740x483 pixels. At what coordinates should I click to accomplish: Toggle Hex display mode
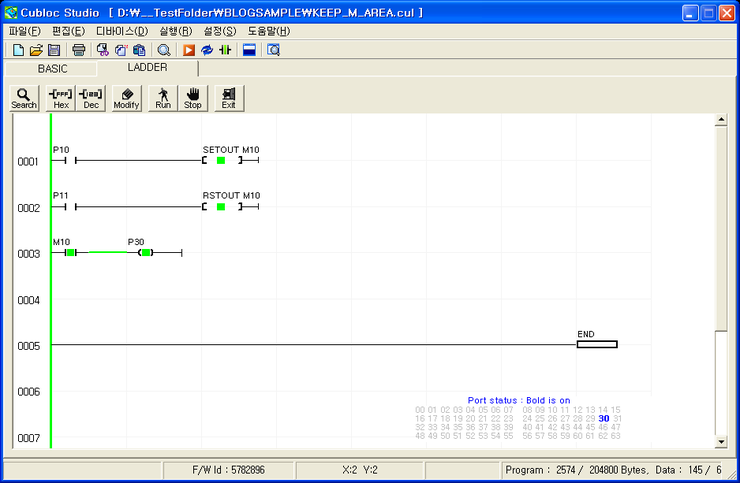tap(61, 98)
